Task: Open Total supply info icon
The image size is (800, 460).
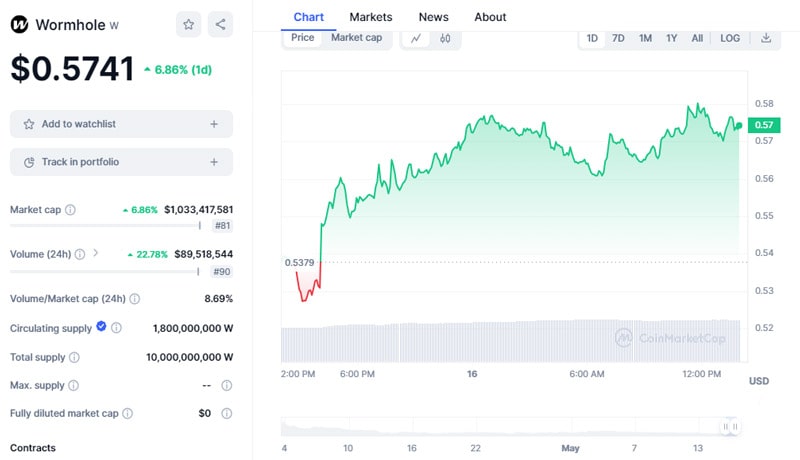Action: click(74, 357)
